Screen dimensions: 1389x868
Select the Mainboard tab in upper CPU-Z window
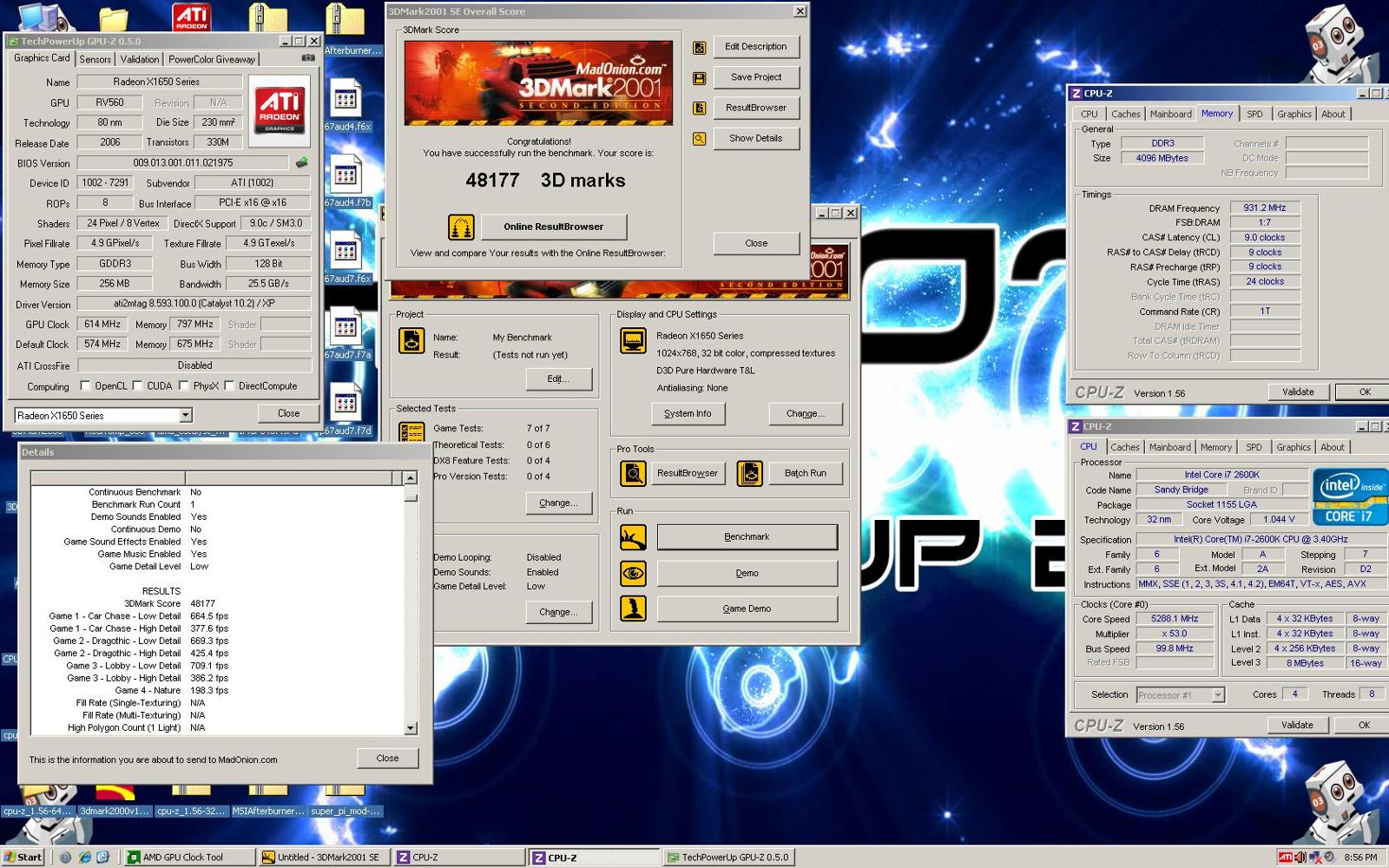1171,115
